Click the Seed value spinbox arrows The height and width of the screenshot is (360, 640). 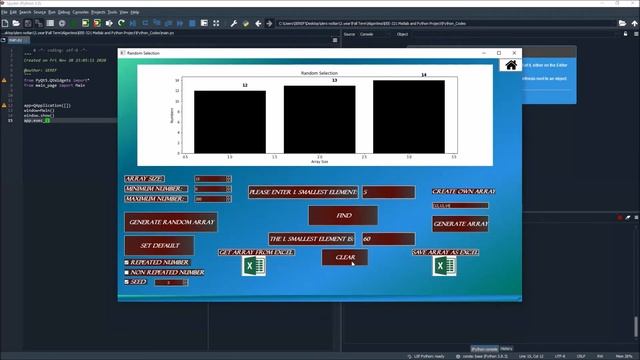coord(185,282)
